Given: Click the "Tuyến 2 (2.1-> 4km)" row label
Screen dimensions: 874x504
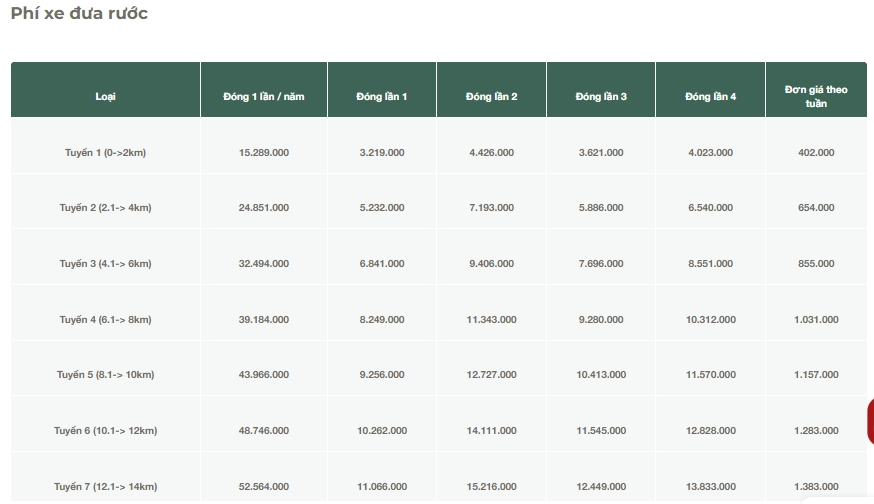Looking at the screenshot, I should [105, 208].
